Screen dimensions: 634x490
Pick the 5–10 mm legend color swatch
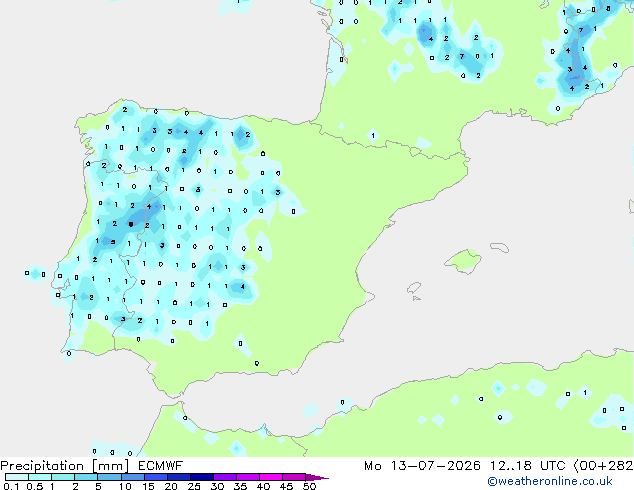[109, 477]
